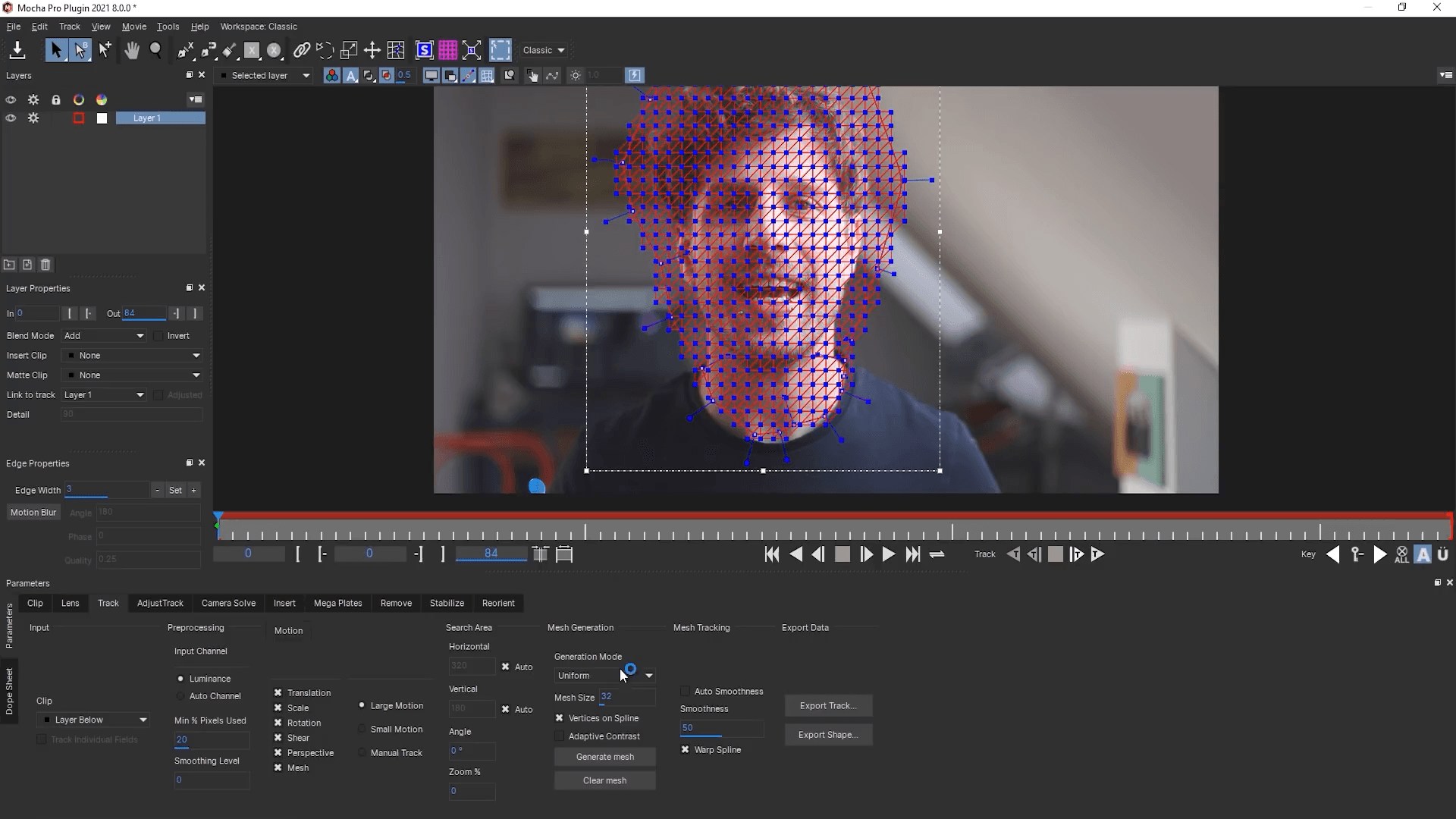Switch to the AdjustTrack tab
Image resolution: width=1456 pixels, height=819 pixels.
click(x=160, y=603)
